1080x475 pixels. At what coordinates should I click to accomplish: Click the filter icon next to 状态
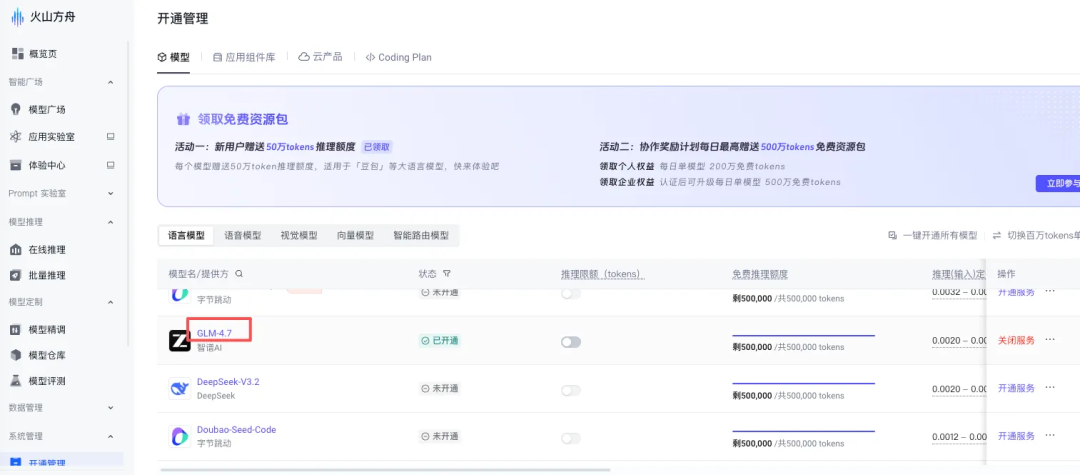click(447, 274)
